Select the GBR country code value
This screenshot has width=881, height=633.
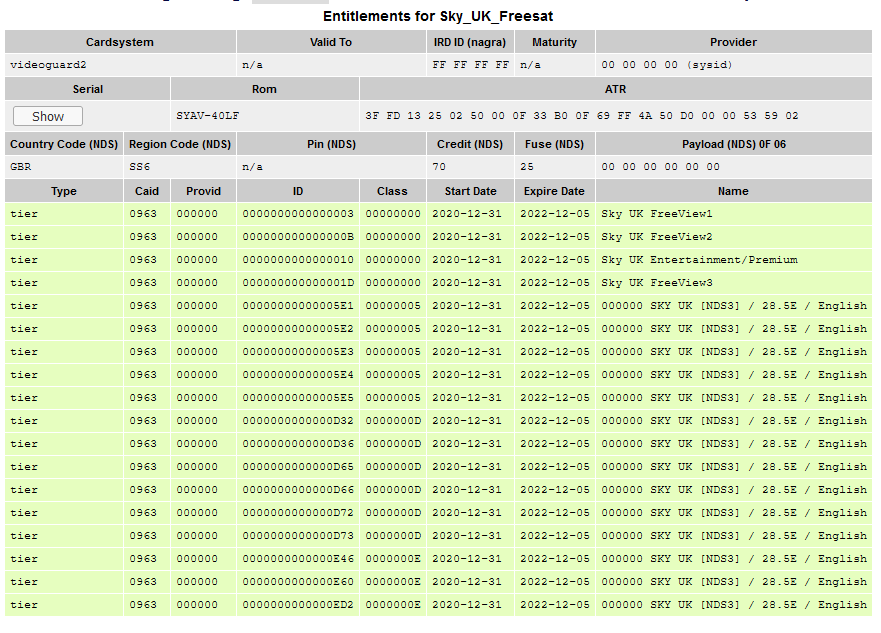[x=21, y=167]
